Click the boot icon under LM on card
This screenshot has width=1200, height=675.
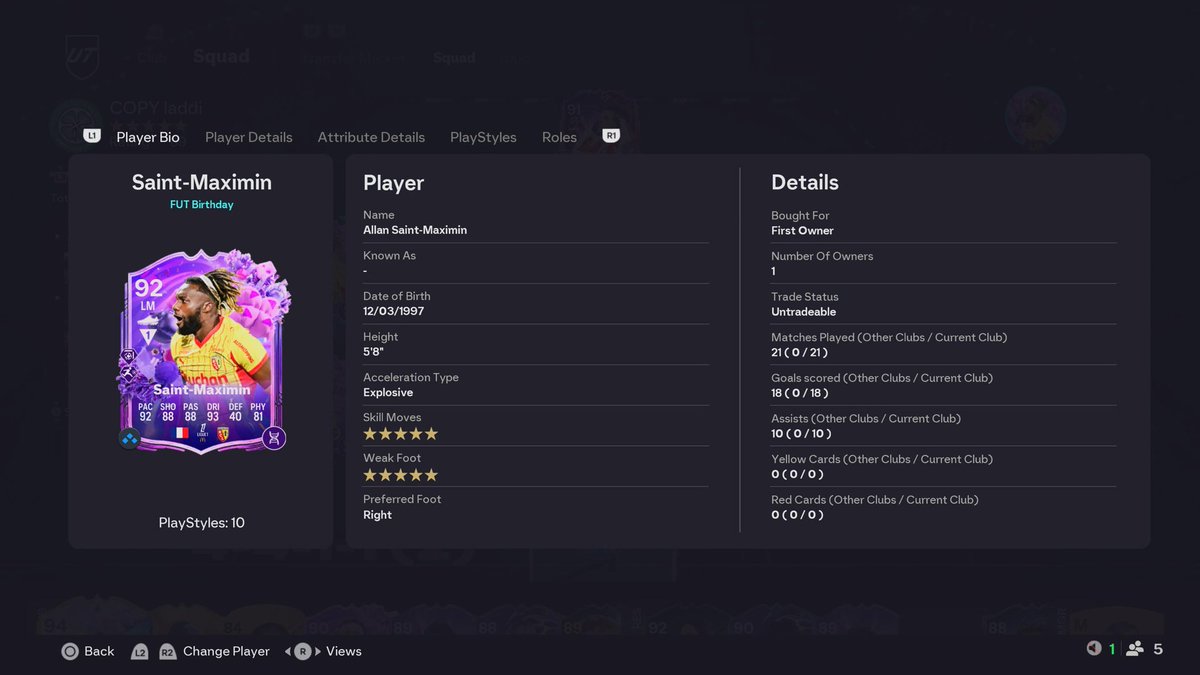pos(148,320)
